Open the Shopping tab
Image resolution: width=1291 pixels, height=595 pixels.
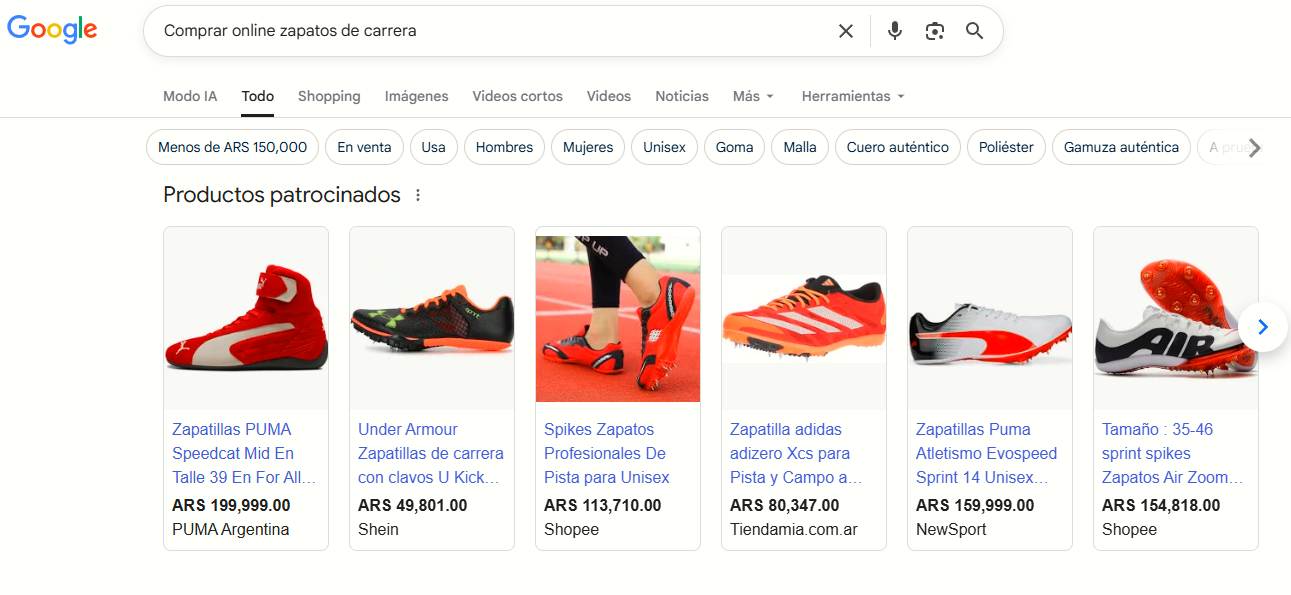pos(329,96)
